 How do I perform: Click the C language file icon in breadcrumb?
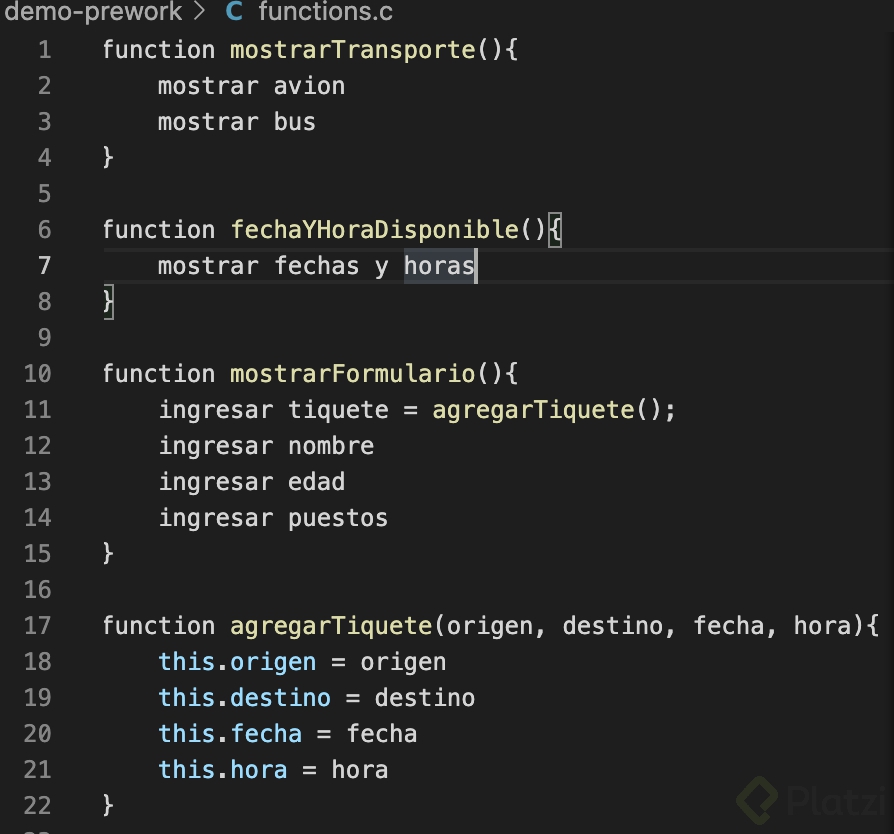[x=234, y=13]
